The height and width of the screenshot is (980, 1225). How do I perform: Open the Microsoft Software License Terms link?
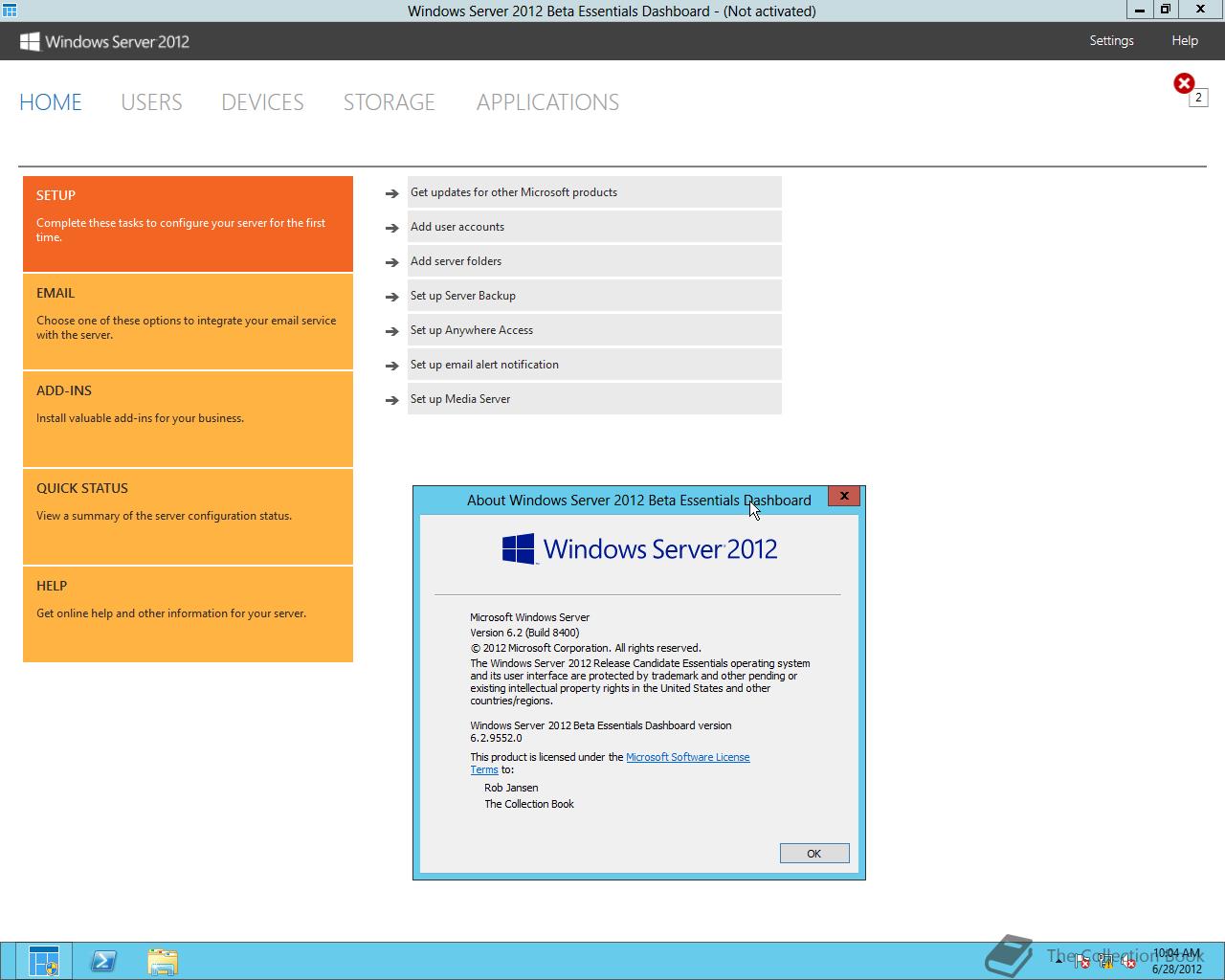pyautogui.click(x=687, y=757)
